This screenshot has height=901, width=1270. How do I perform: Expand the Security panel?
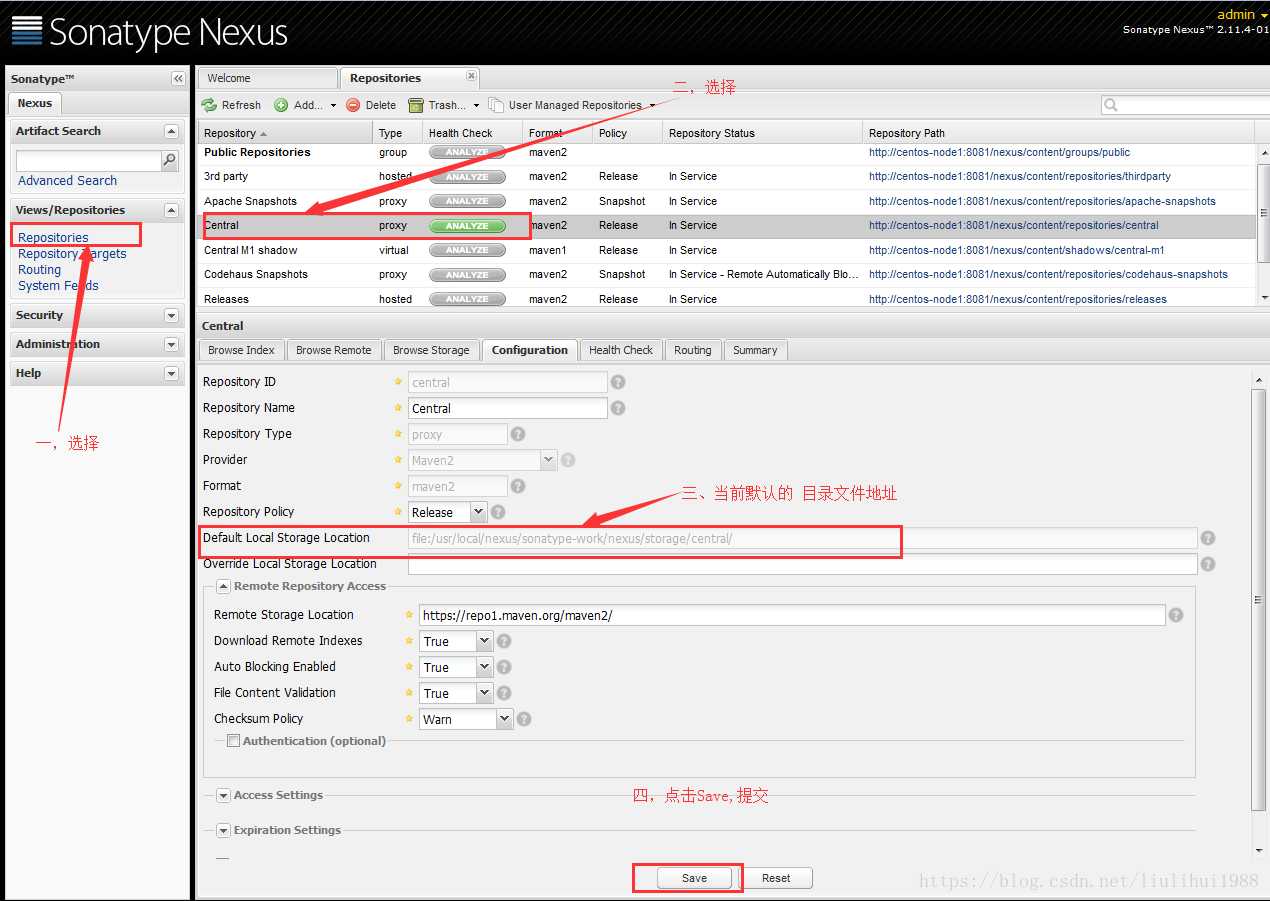coord(171,315)
